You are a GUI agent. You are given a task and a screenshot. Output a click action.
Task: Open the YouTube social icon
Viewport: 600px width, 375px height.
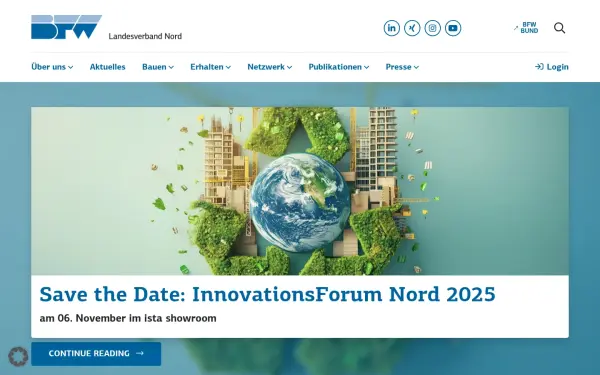(x=453, y=28)
